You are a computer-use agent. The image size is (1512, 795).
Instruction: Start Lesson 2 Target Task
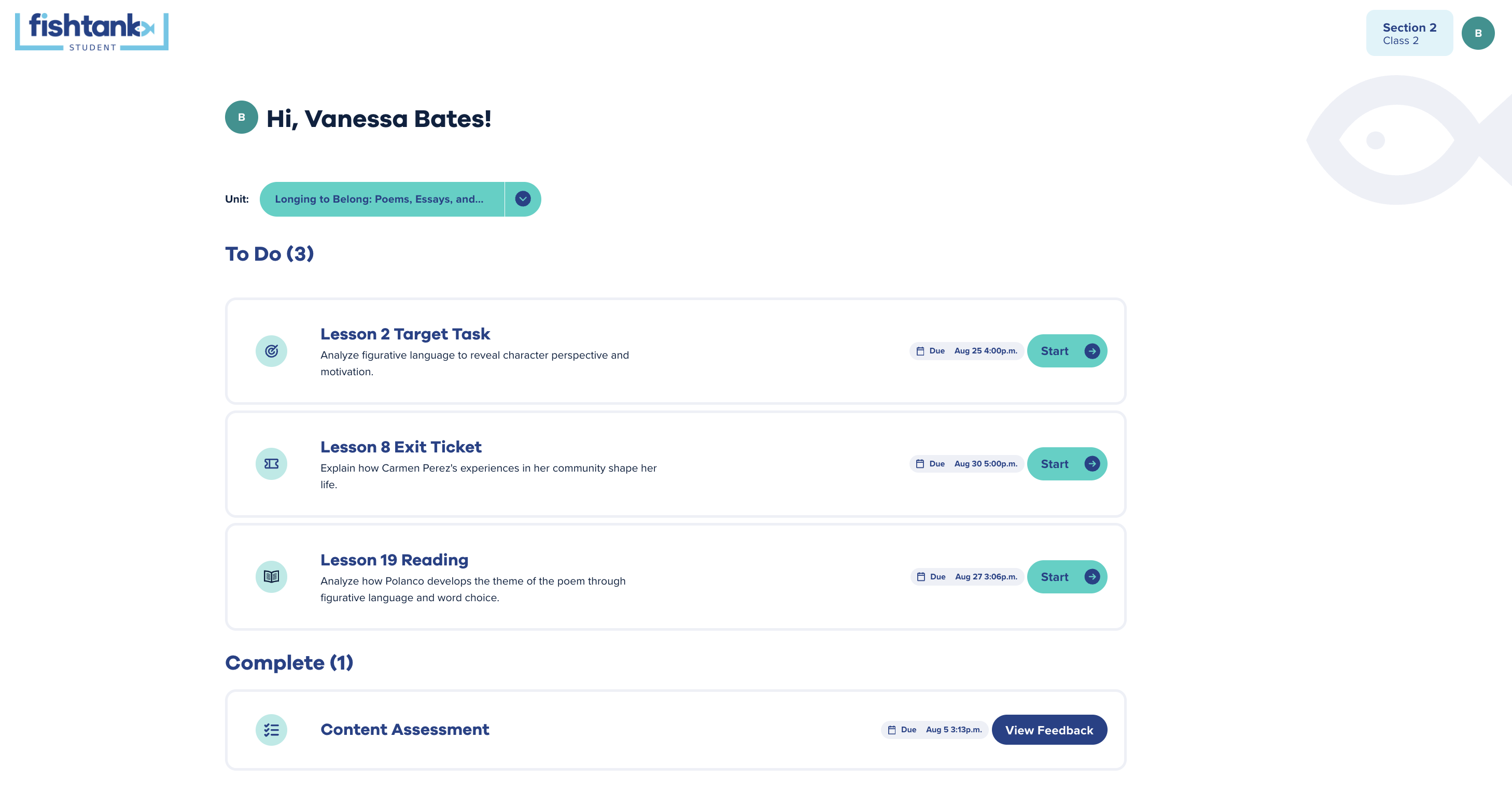pos(1067,351)
